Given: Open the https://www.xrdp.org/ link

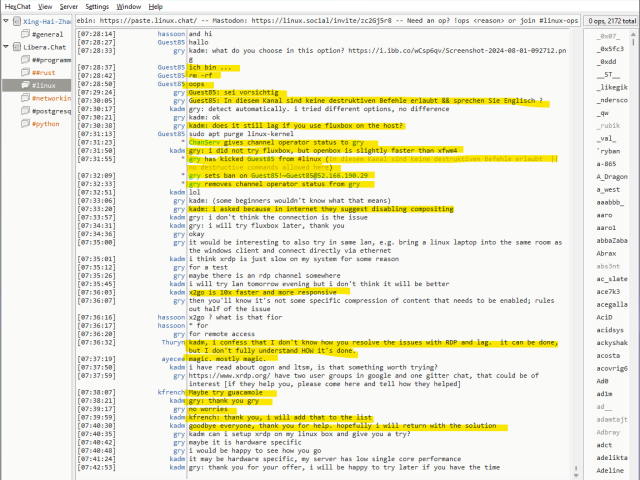Looking at the screenshot, I should coord(228,376).
